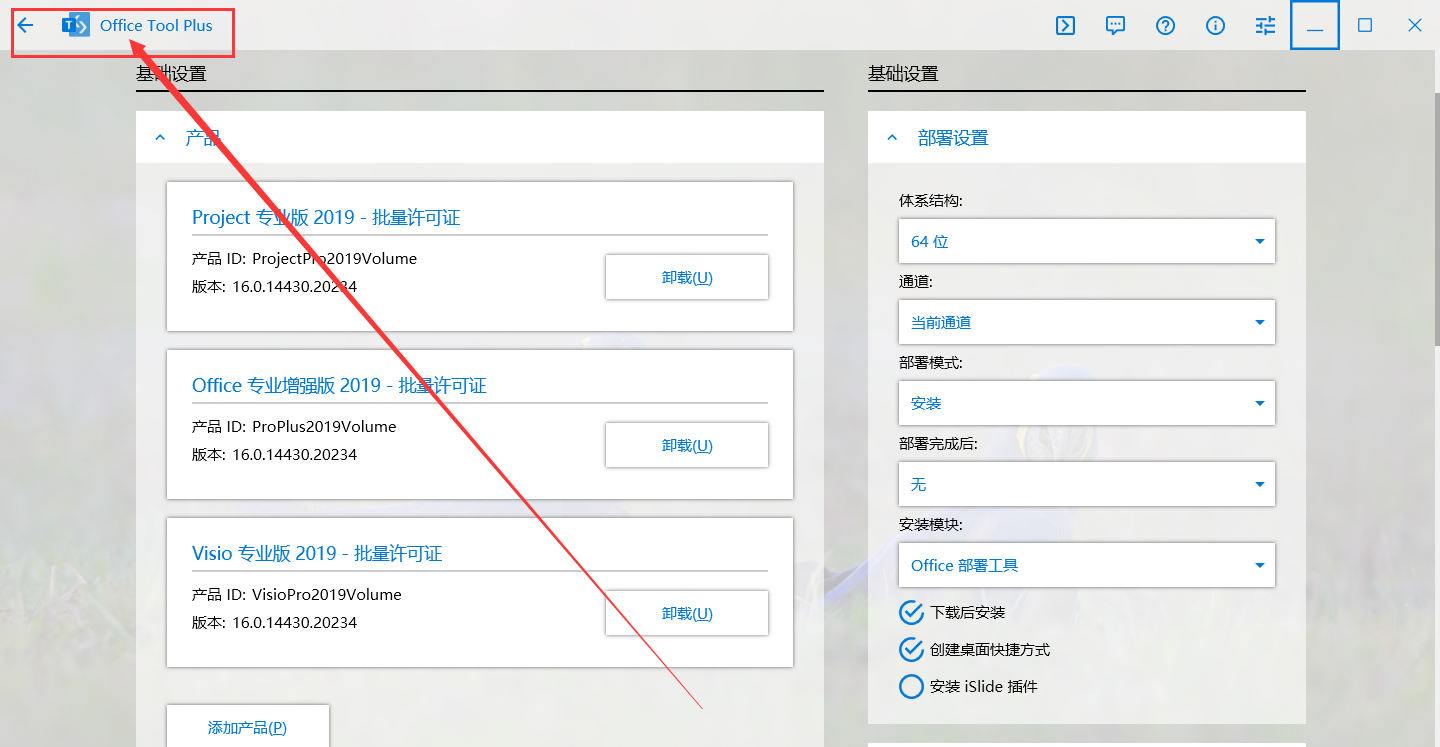Click Project 专业版 2019 - 批量许可证 title
Screen dimensions: 1440x747
(326, 217)
